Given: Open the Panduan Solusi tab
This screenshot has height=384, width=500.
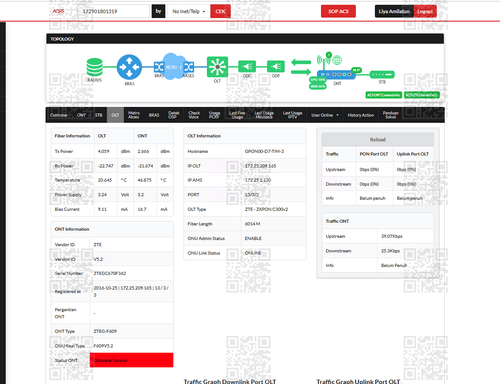Looking at the screenshot, I should click(x=391, y=115).
